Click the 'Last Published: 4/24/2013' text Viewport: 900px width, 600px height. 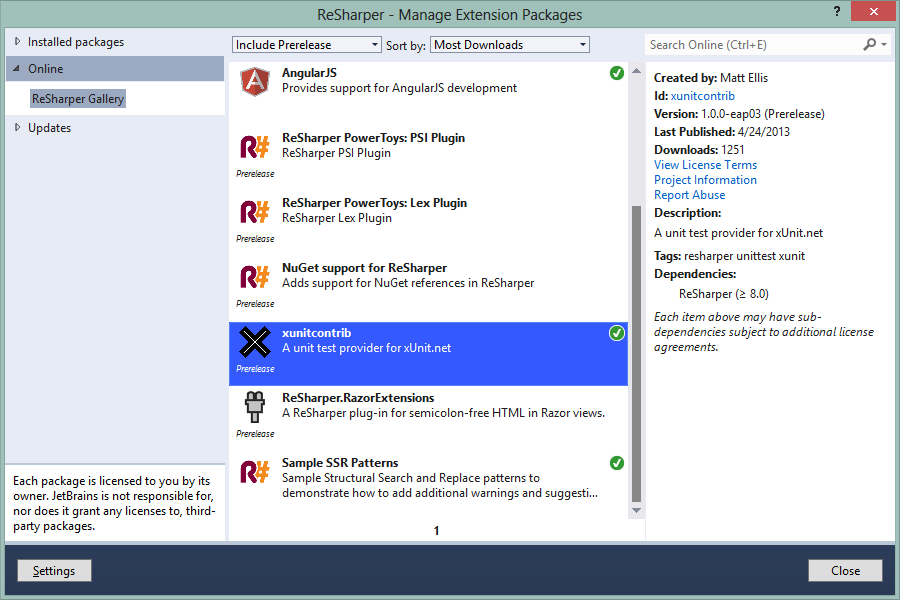[722, 132]
